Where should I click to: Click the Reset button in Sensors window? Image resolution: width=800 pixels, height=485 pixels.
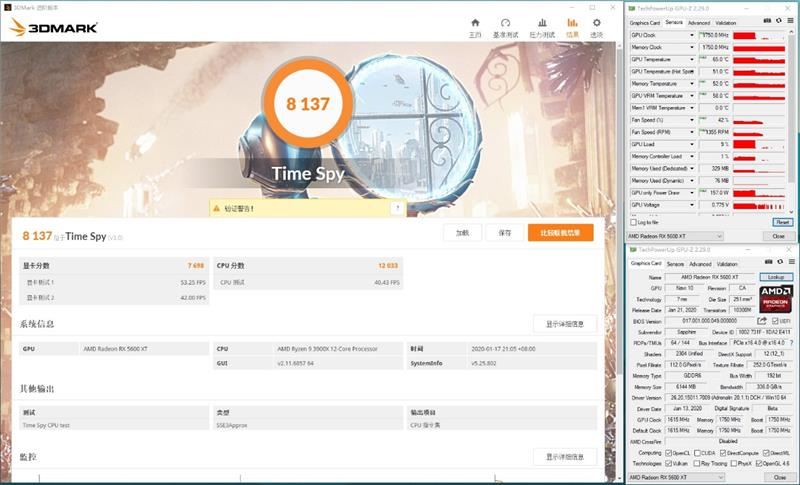pyautogui.click(x=782, y=222)
